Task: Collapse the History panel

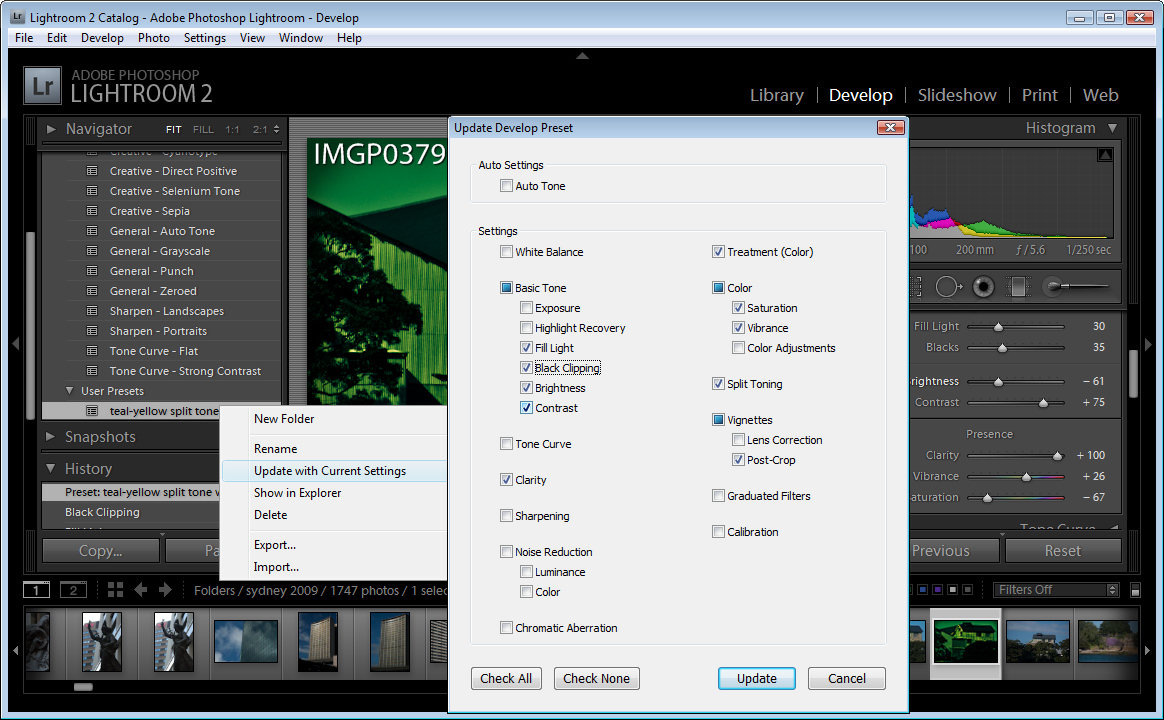Action: (50, 468)
